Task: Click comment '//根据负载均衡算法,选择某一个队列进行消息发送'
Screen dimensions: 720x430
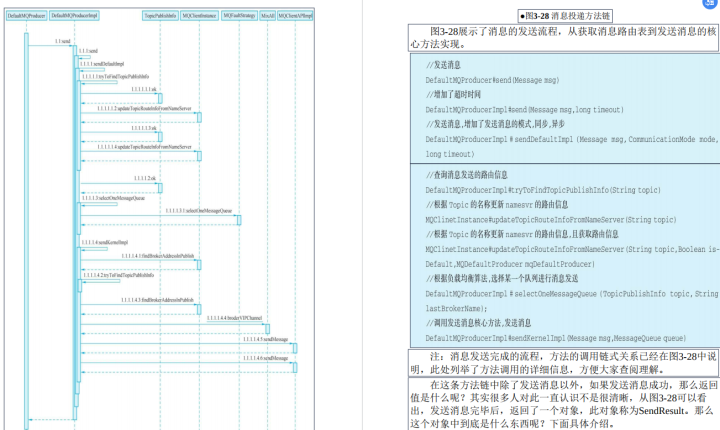Action: pos(501,278)
